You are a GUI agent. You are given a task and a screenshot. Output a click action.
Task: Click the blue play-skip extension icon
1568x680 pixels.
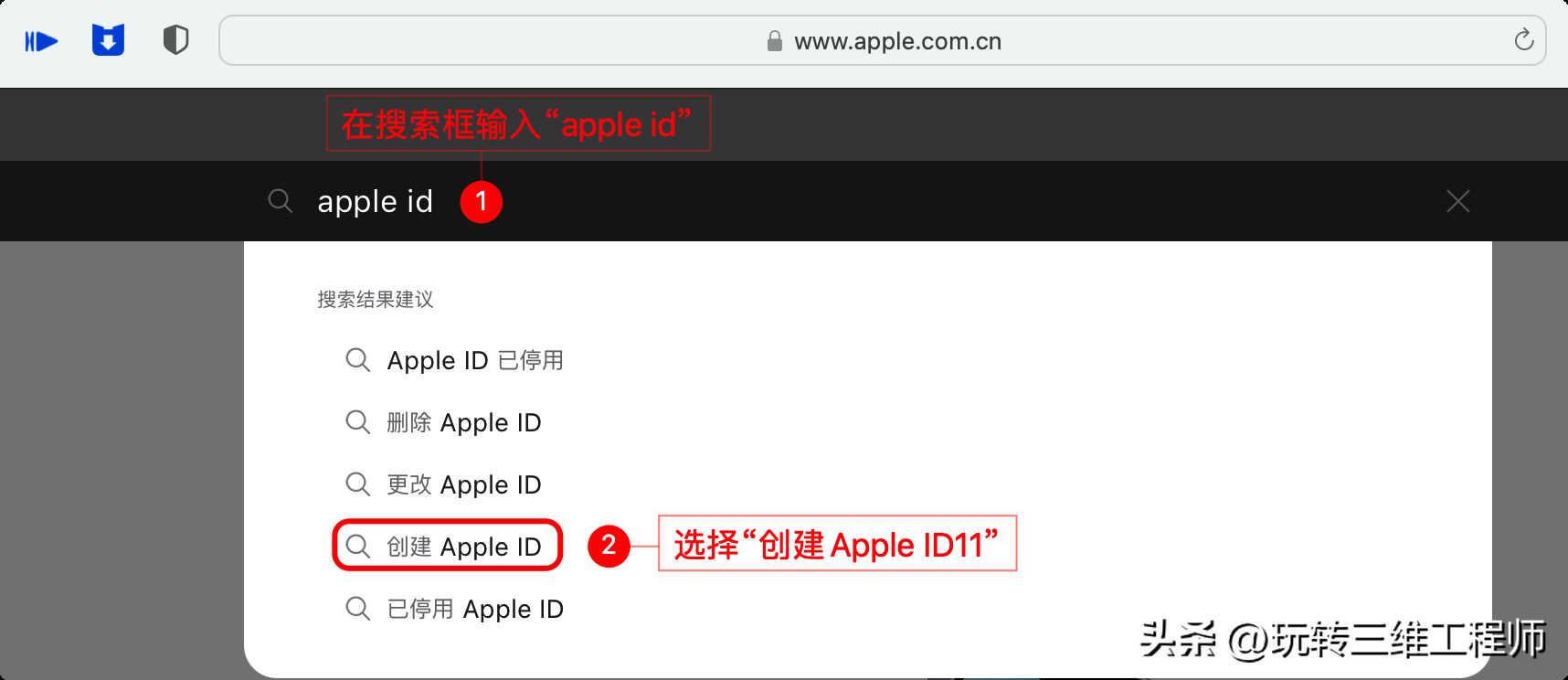[41, 41]
